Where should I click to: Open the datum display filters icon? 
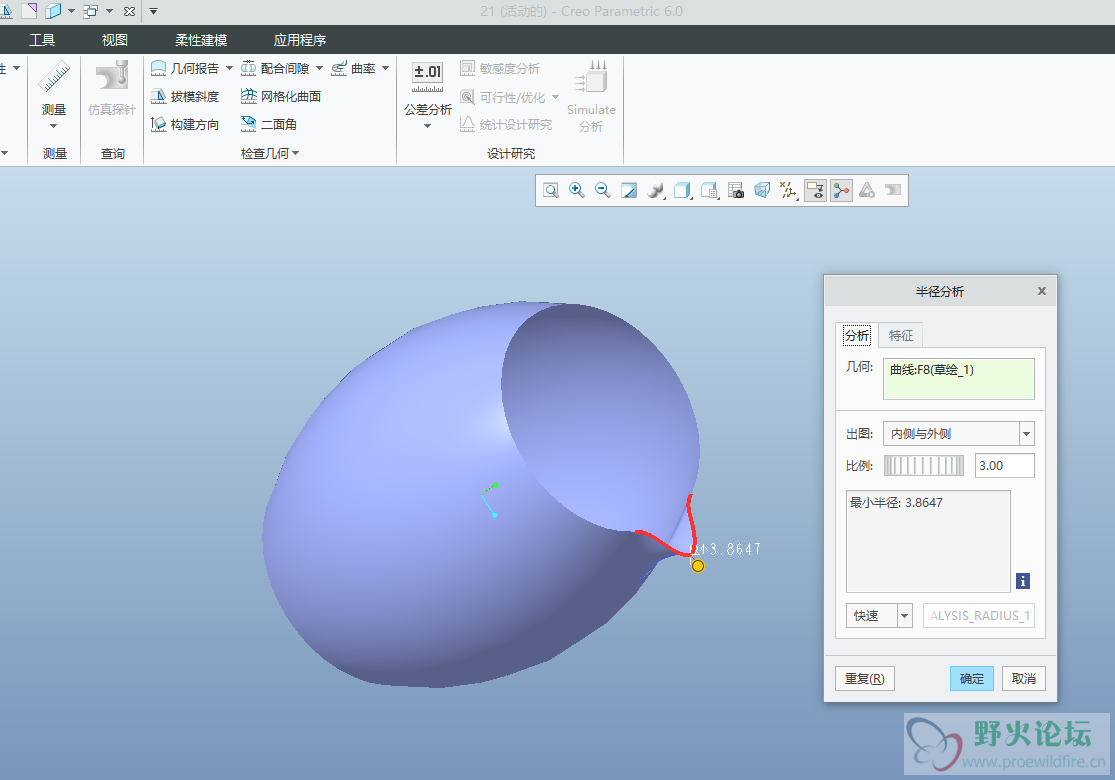point(789,191)
